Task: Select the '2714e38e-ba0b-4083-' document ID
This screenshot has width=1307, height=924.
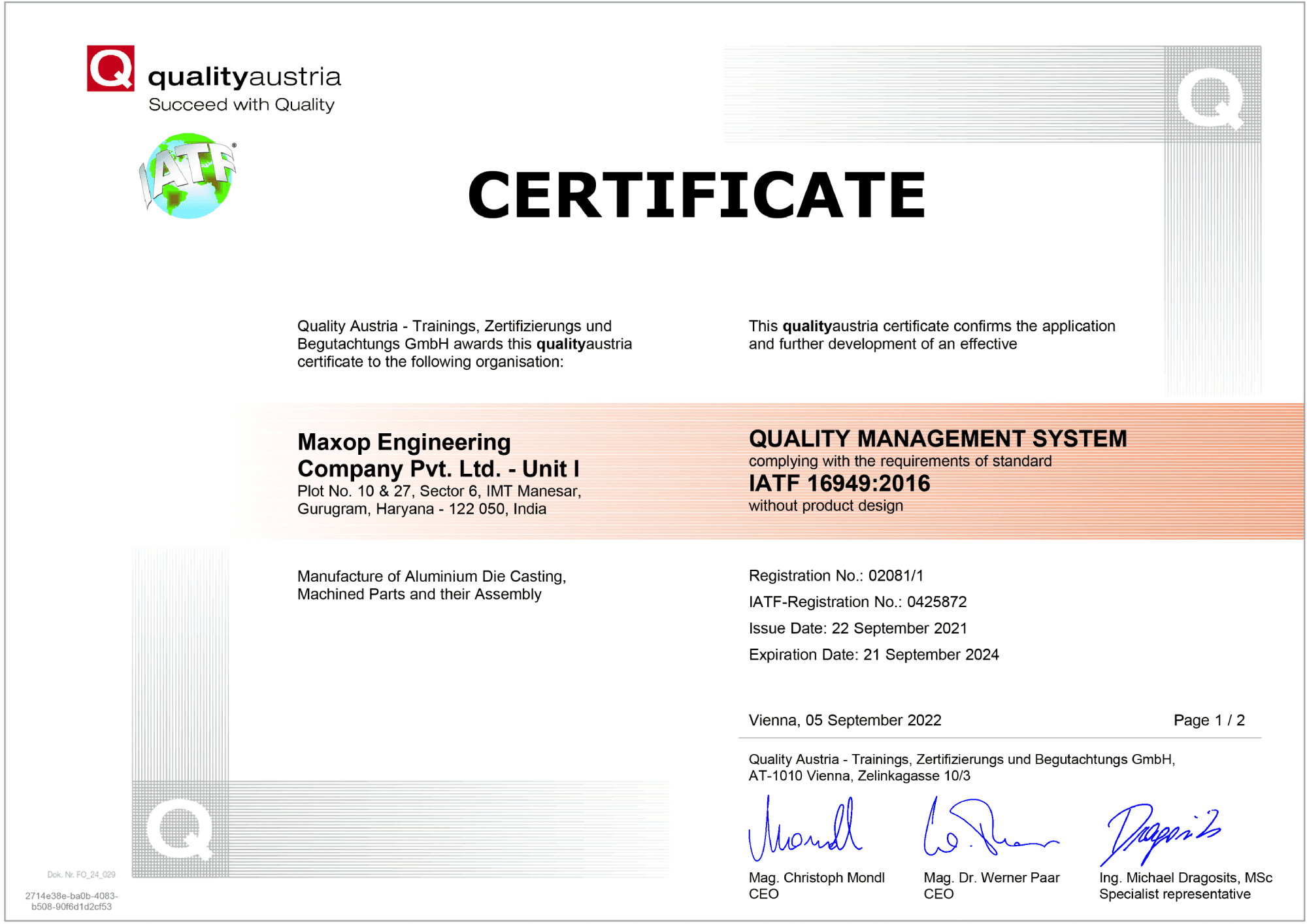Action: tap(72, 896)
